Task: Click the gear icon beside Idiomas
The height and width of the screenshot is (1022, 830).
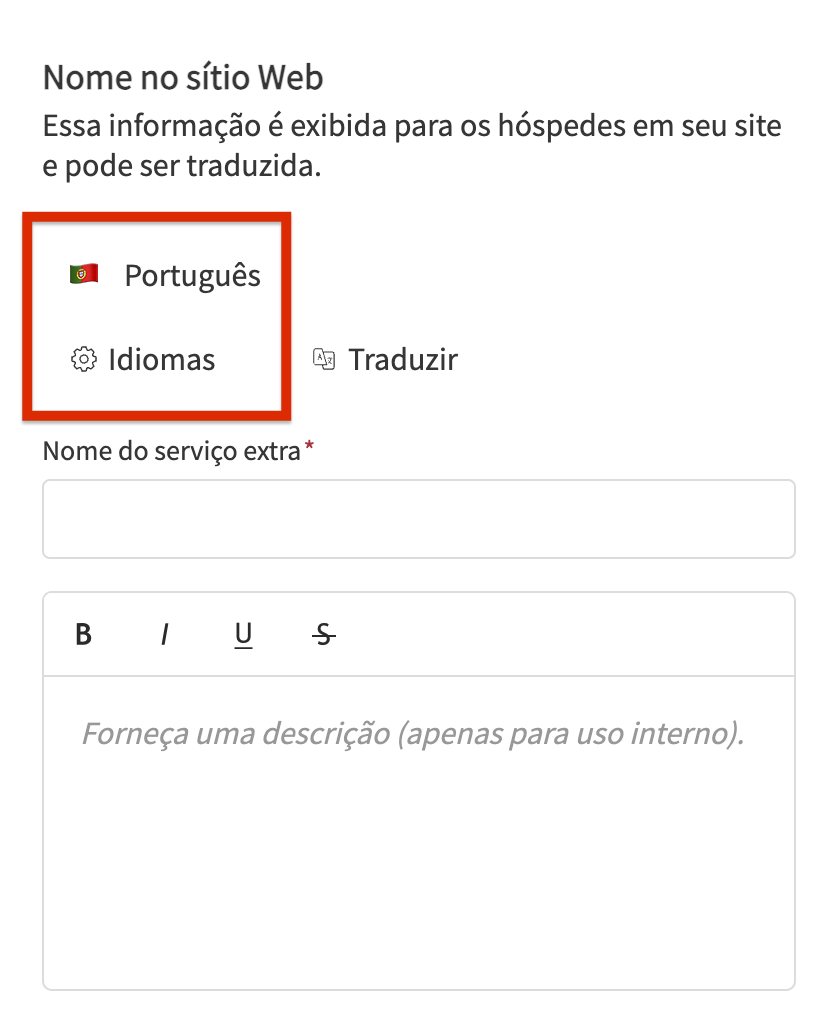Action: coord(83,359)
